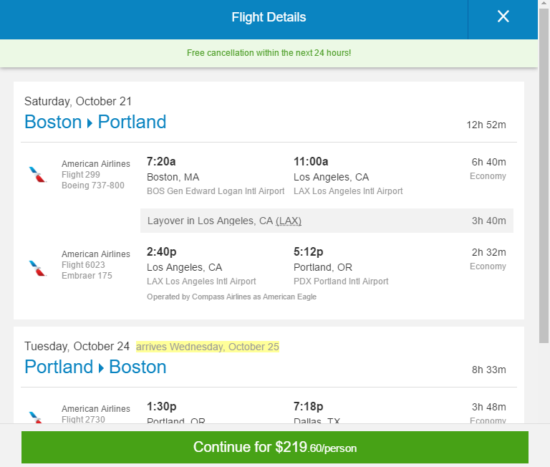Viewport: 550px width, 467px height.
Task: Click American Airlines logo for Flight 299
Action: [x=38, y=174]
